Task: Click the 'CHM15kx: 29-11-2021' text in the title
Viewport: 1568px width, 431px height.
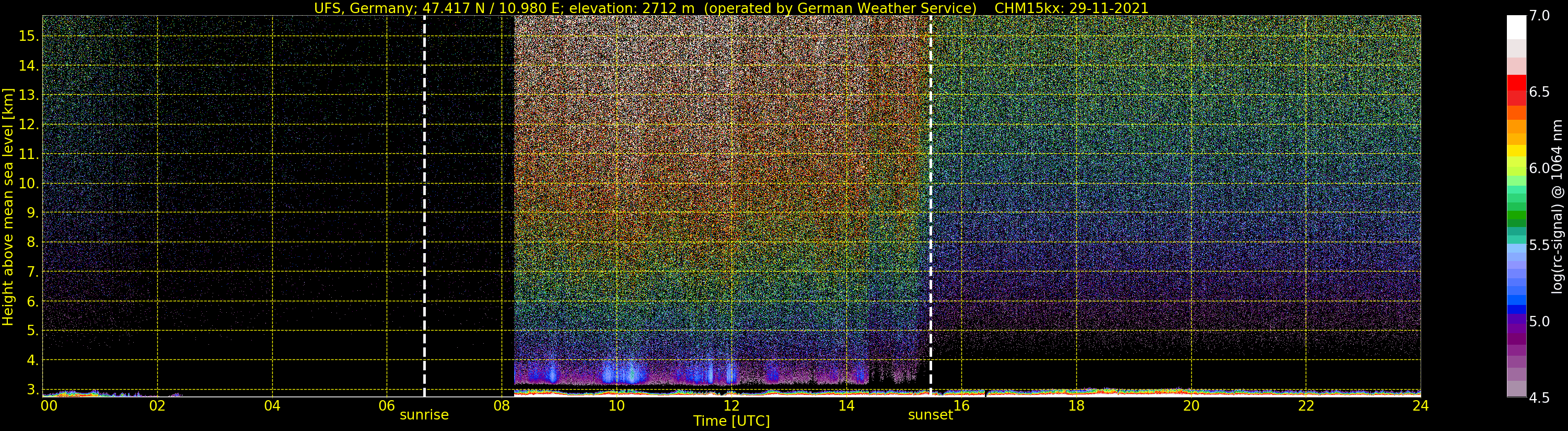Action: pyautogui.click(x=1071, y=8)
